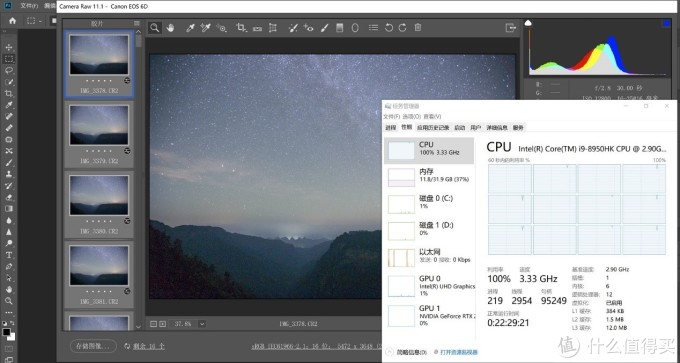680x363 pixels.
Task: Select the Spot Removal tool
Action: [293, 28]
